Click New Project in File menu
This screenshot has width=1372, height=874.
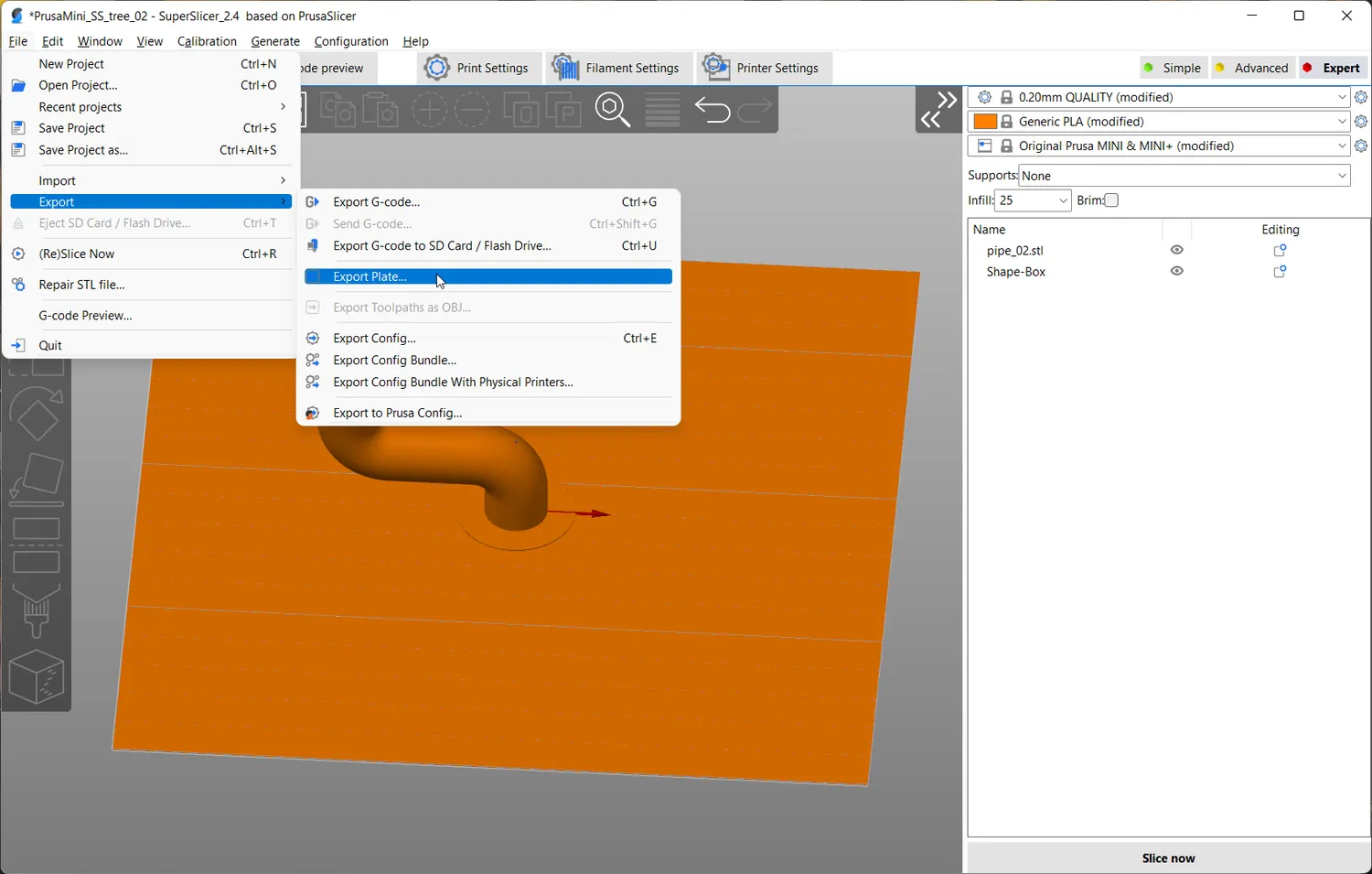click(151, 64)
